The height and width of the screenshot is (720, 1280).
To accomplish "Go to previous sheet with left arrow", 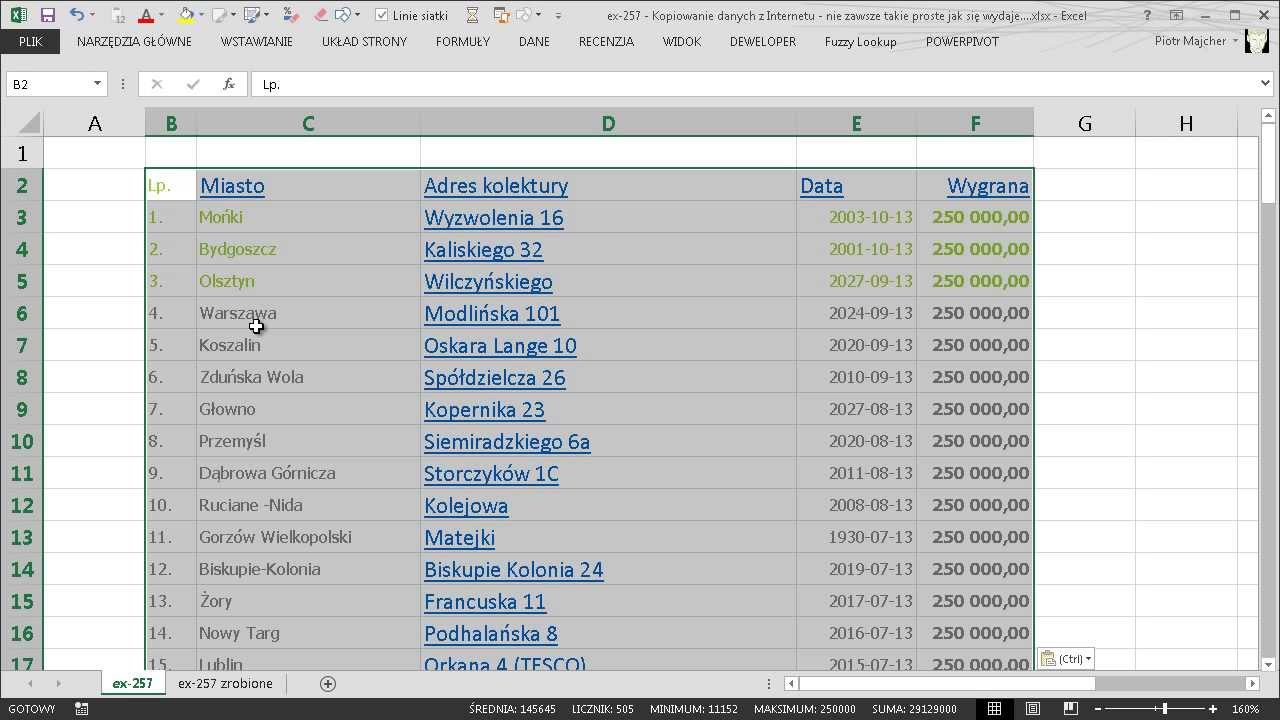I will tap(31, 684).
